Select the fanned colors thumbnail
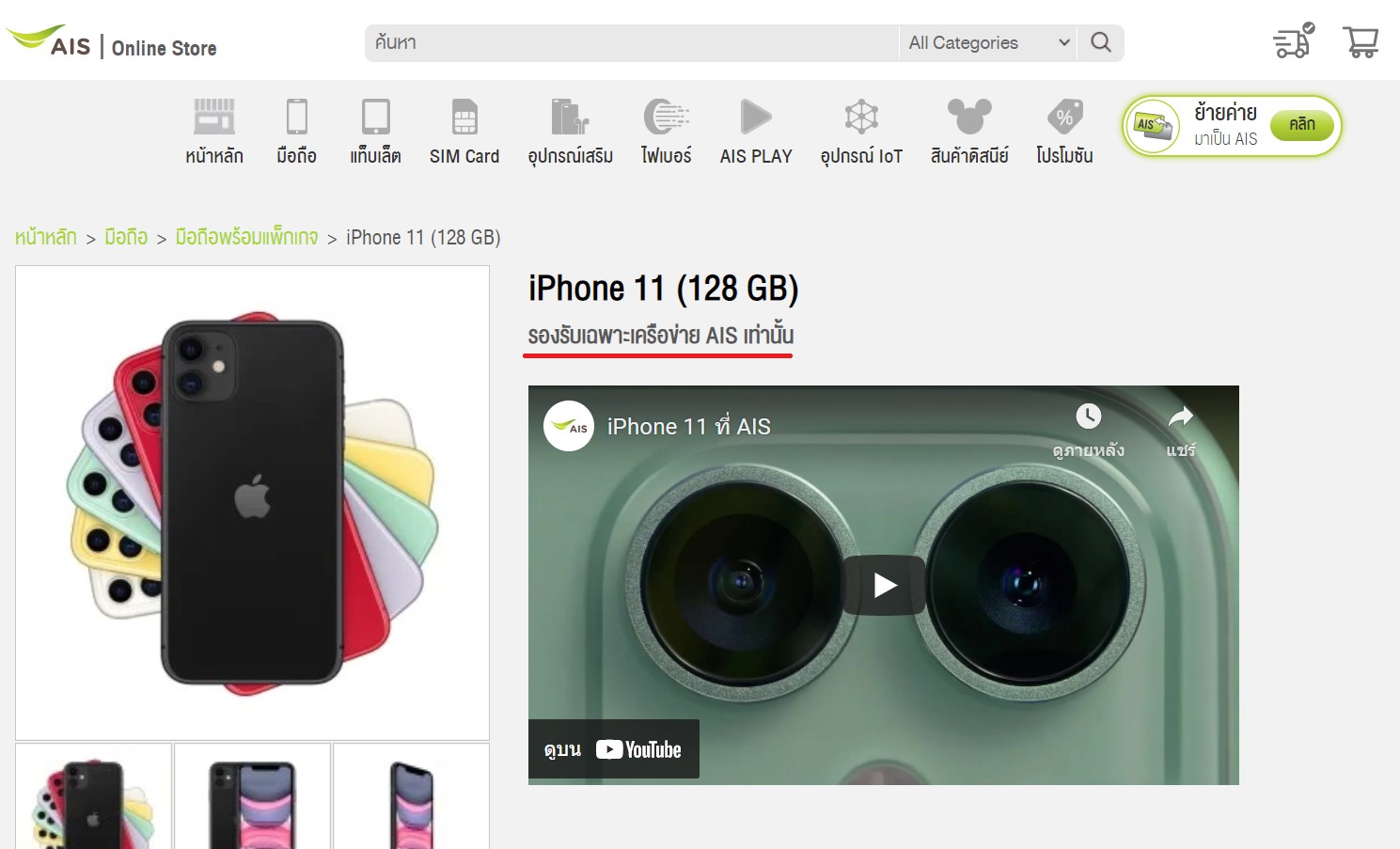The height and width of the screenshot is (849, 1400). tap(93, 796)
